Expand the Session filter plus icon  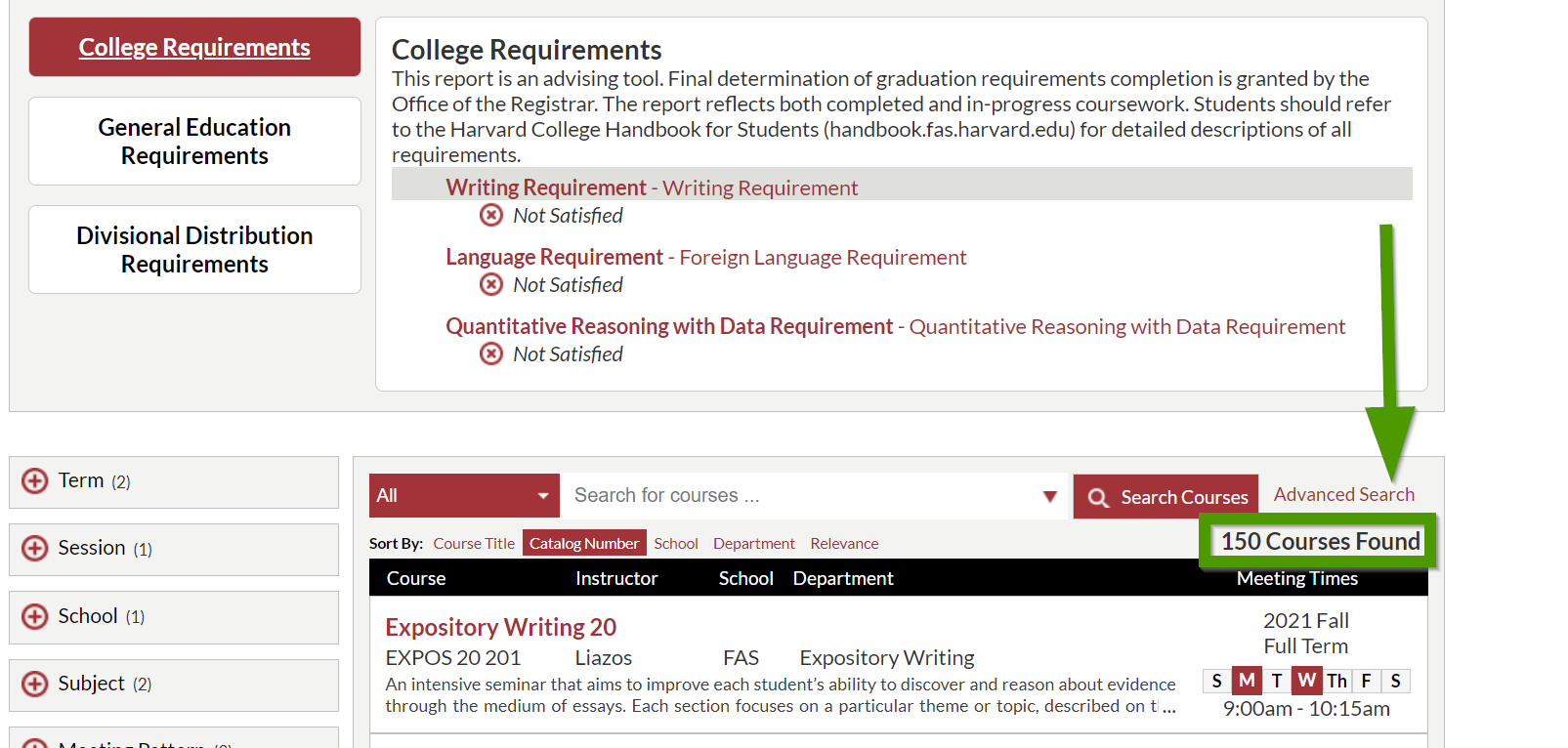pos(35,548)
